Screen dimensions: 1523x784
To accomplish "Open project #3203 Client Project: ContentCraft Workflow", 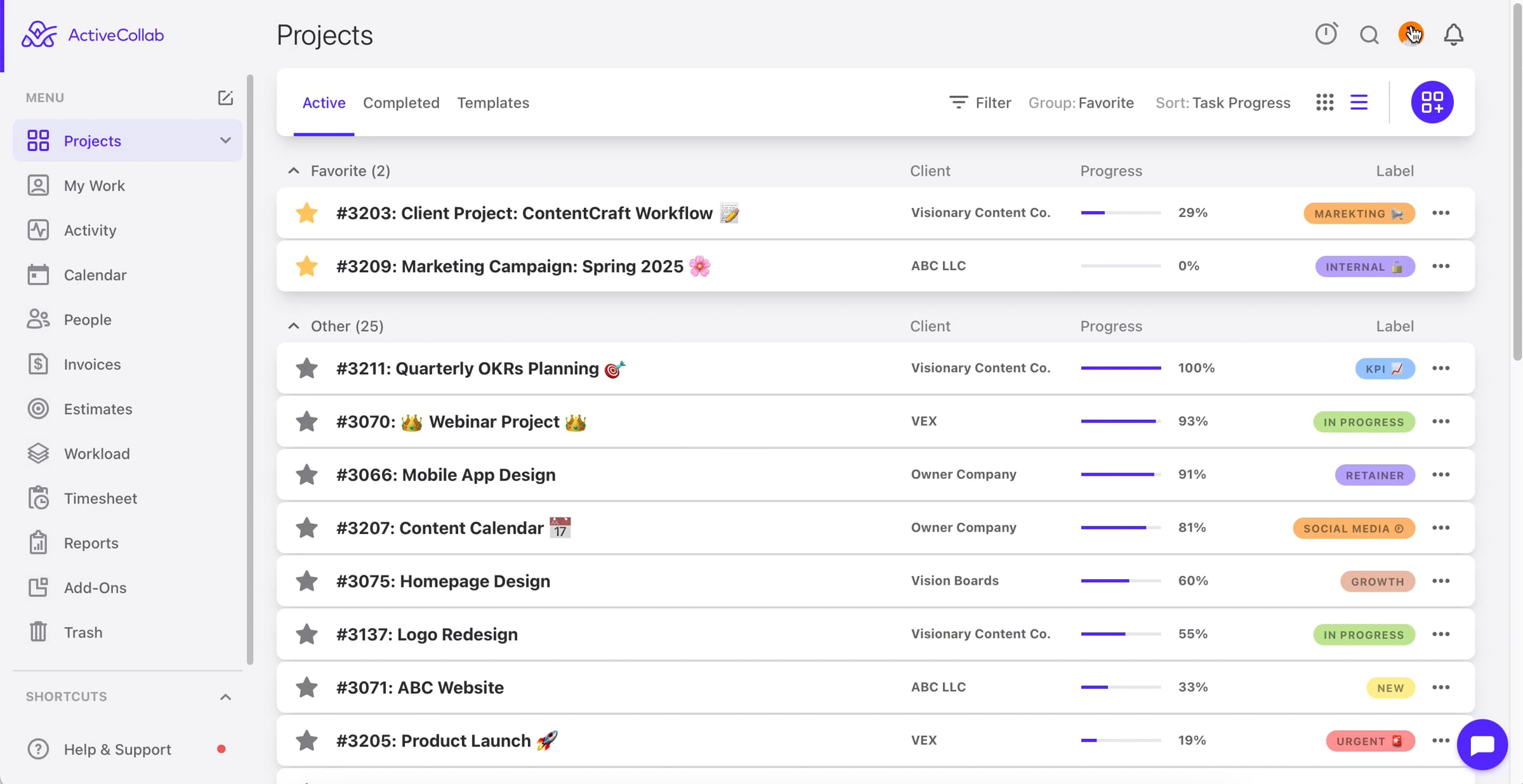I will click(537, 213).
